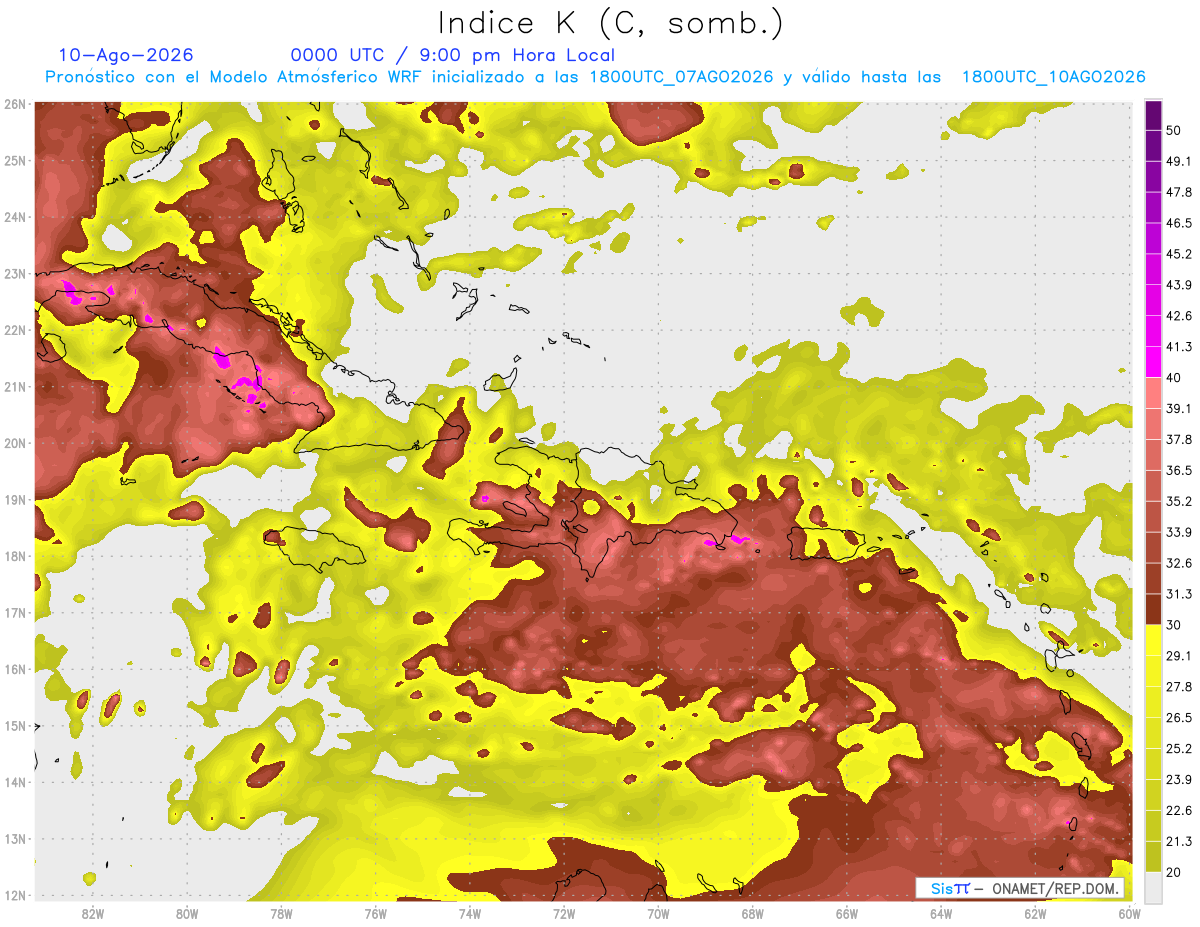Click colorbar value '42.6'

click(1178, 316)
